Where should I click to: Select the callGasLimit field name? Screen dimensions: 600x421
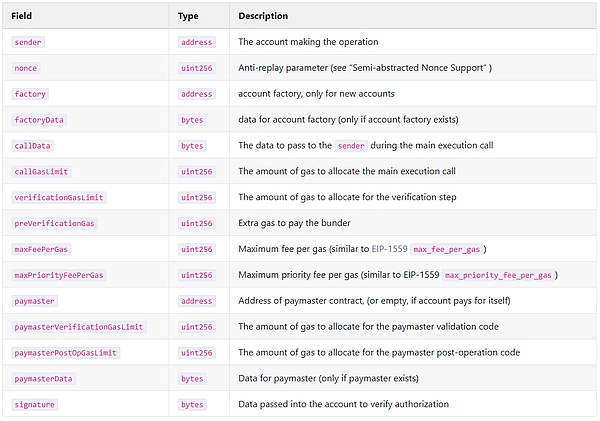[42, 172]
